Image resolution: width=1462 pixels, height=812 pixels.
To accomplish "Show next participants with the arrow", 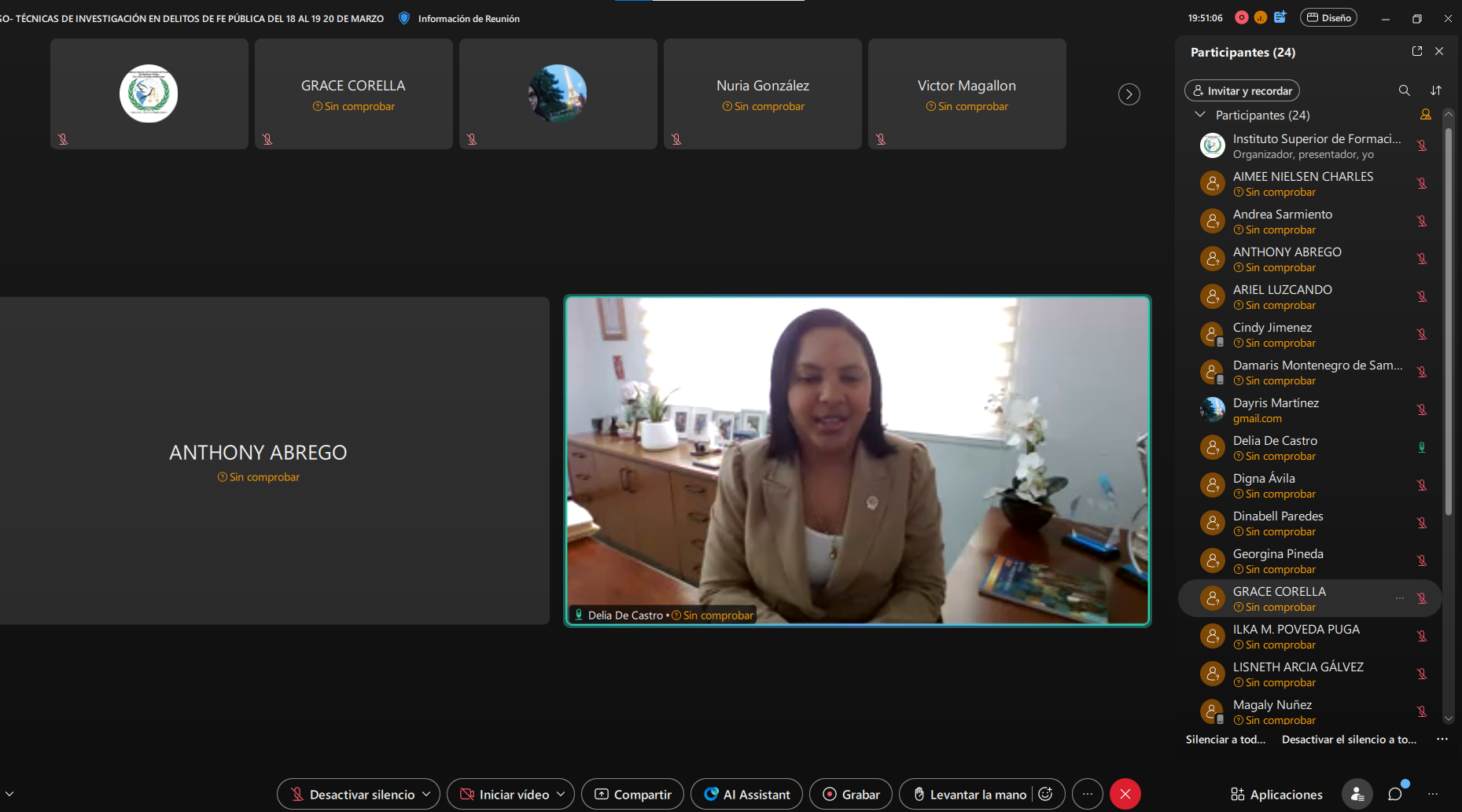I will [x=1129, y=94].
